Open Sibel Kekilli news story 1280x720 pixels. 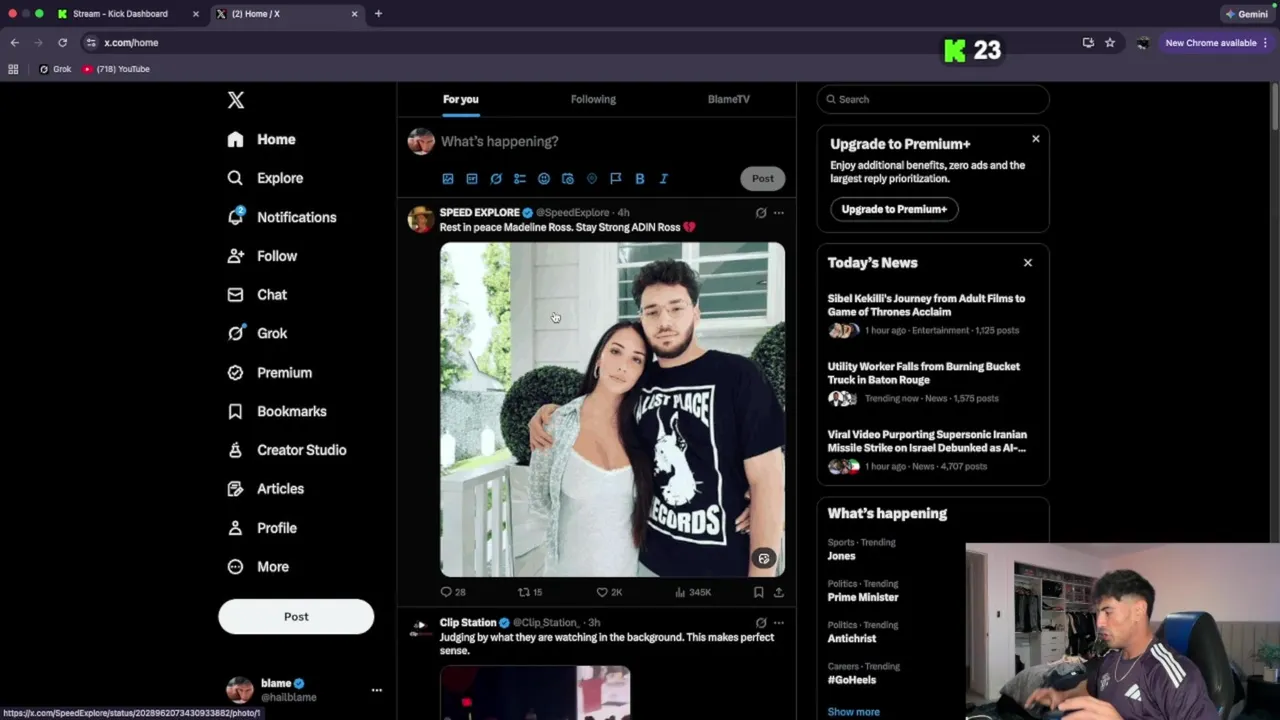click(x=932, y=314)
